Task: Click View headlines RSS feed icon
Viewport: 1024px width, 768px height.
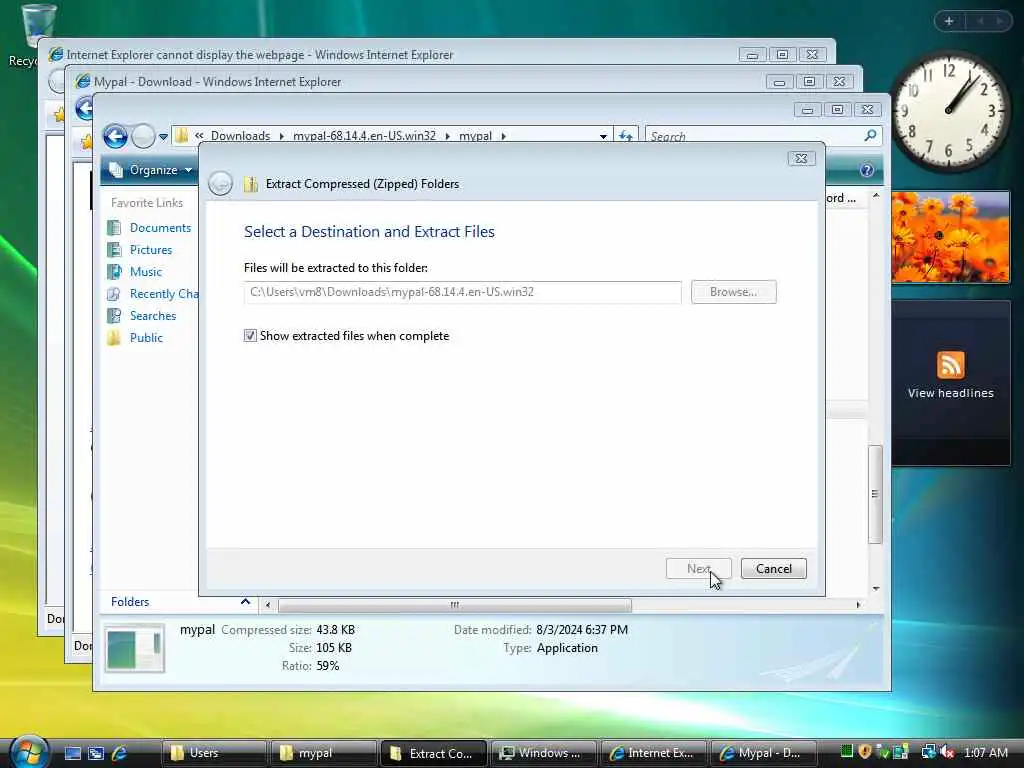Action: click(x=950, y=365)
